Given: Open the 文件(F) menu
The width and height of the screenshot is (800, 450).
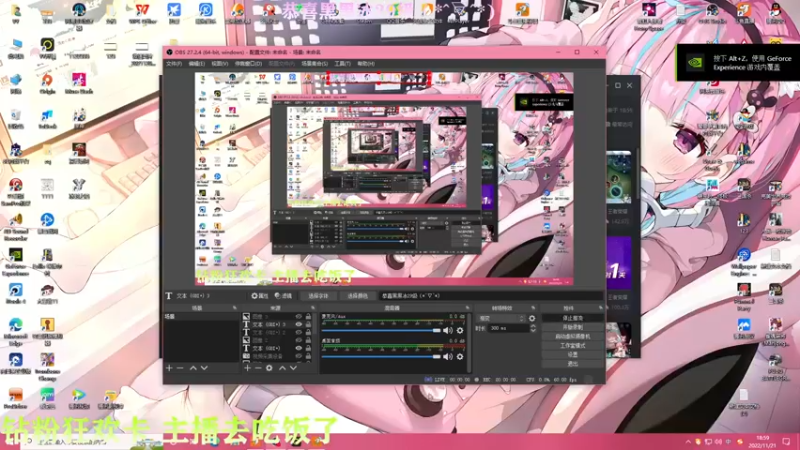Looking at the screenshot, I should pos(174,64).
